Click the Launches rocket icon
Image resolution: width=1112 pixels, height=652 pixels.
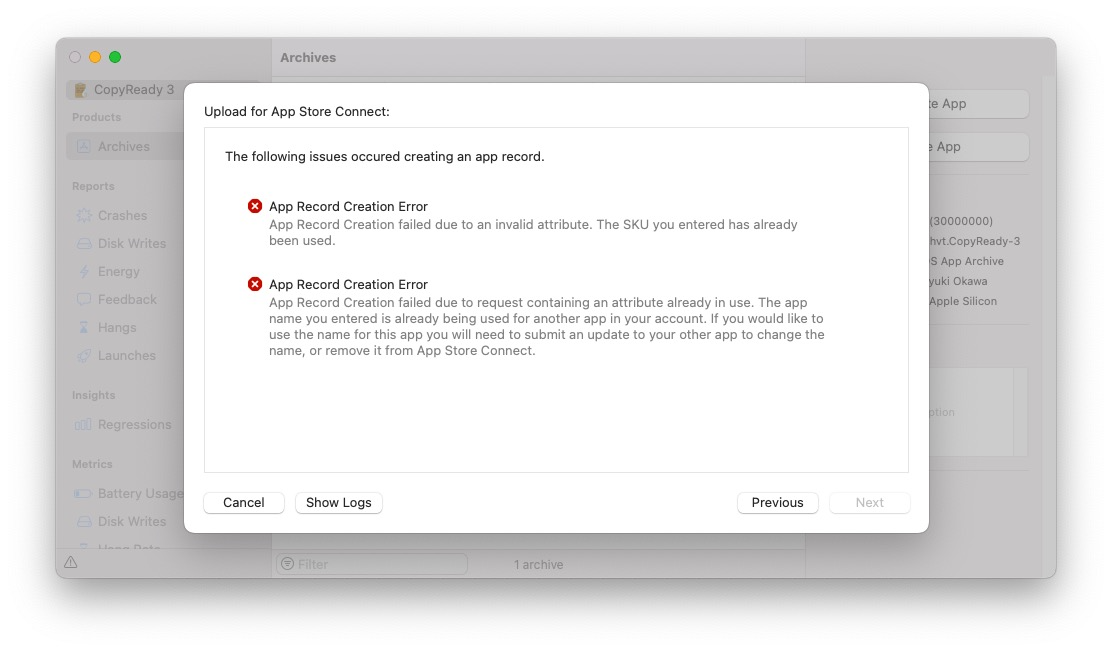pos(84,355)
